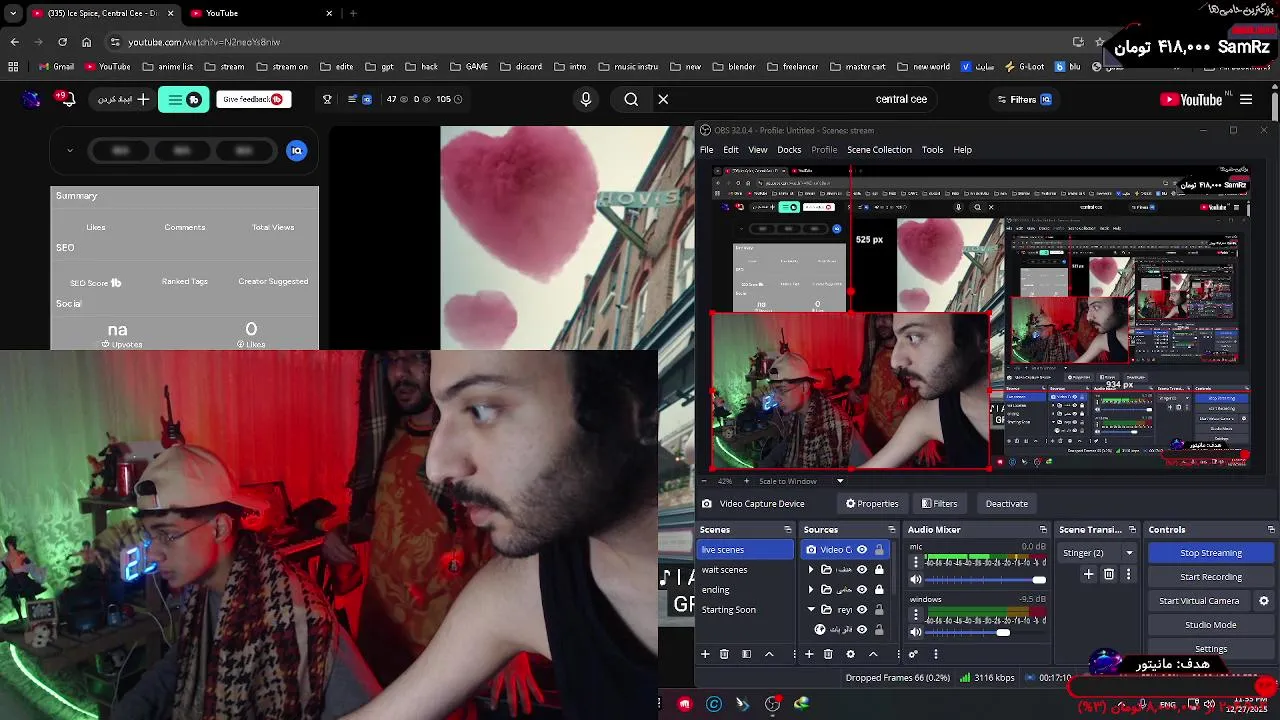1280x720 pixels.
Task: Go to browser home page
Action: tap(86, 42)
